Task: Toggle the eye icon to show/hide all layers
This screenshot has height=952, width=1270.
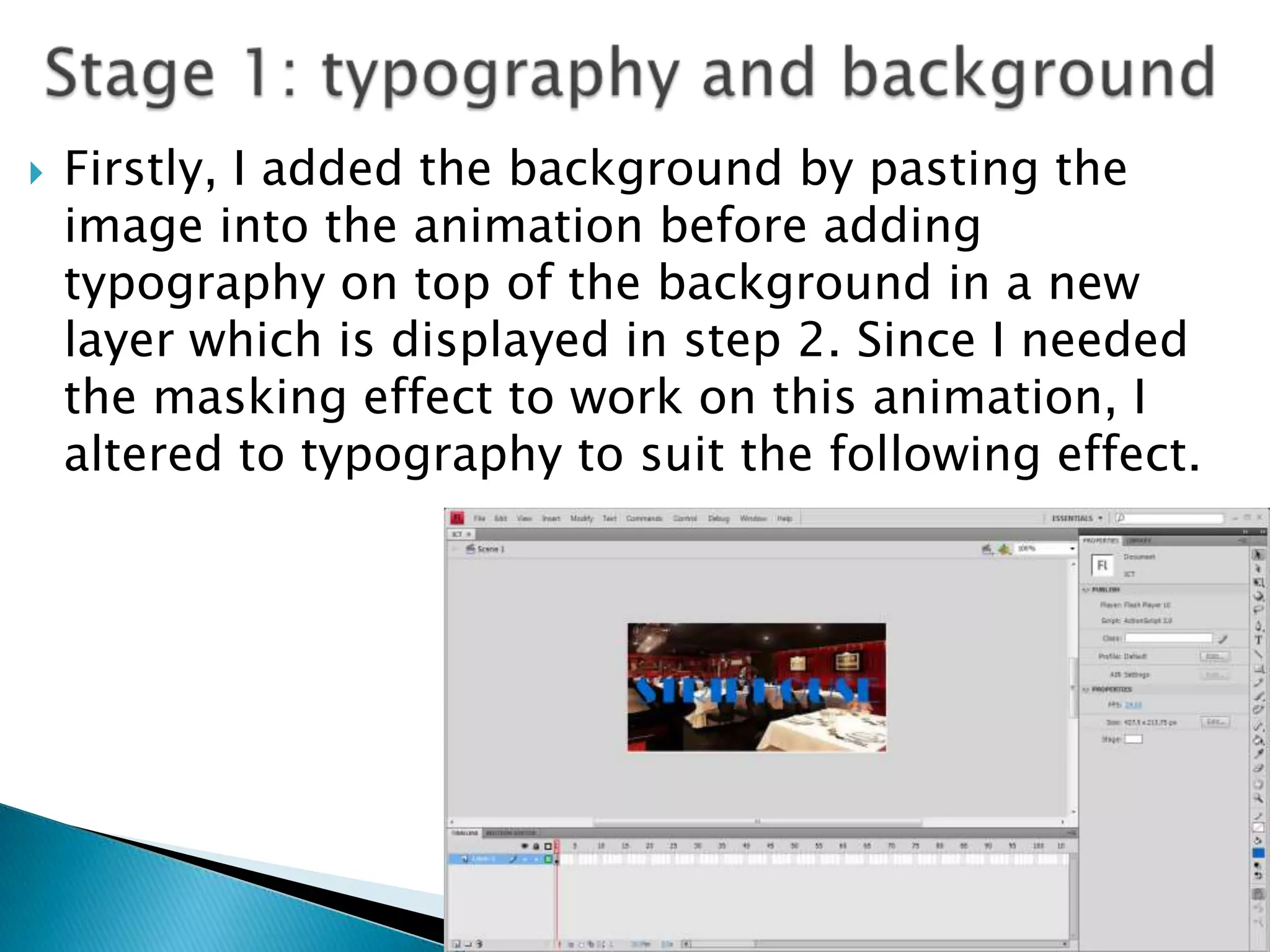Action: tap(525, 846)
